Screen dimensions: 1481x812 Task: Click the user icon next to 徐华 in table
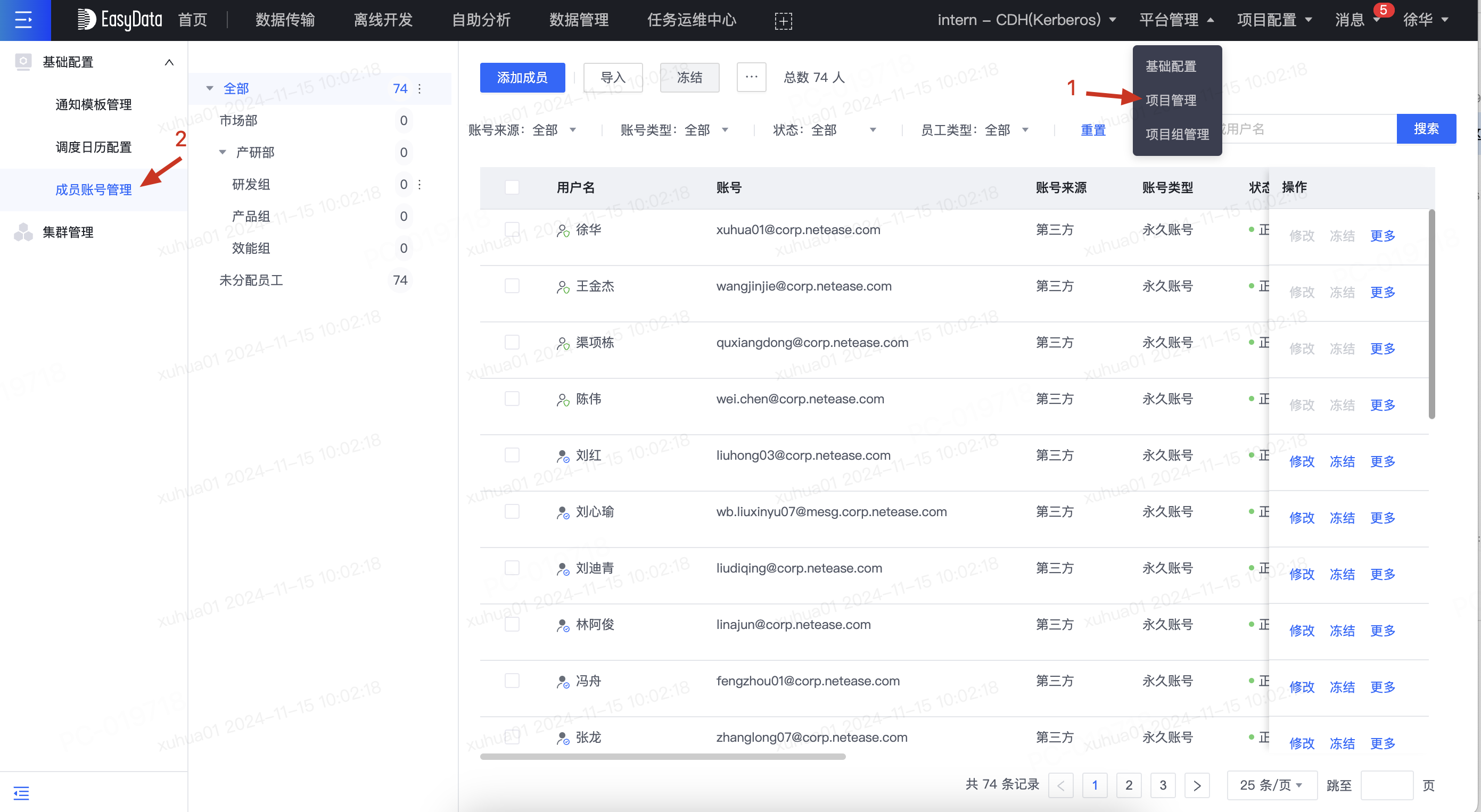[563, 230]
